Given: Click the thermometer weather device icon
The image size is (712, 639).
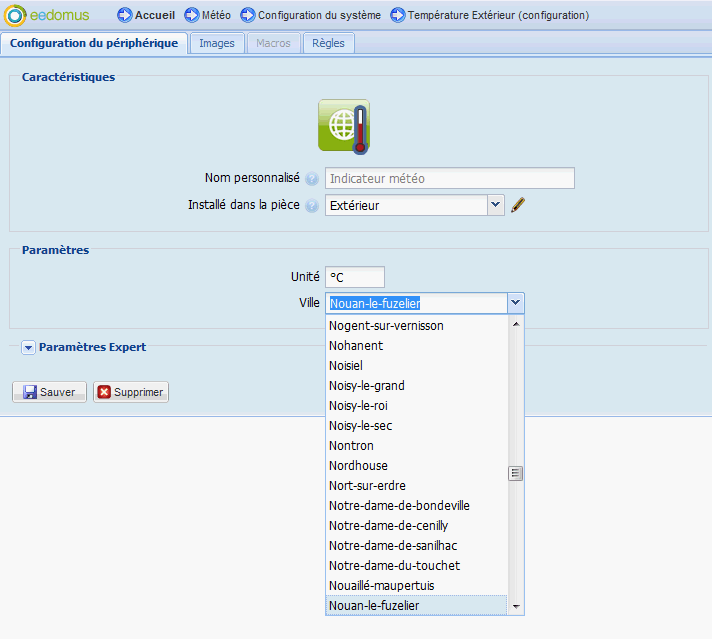Looking at the screenshot, I should [x=344, y=127].
